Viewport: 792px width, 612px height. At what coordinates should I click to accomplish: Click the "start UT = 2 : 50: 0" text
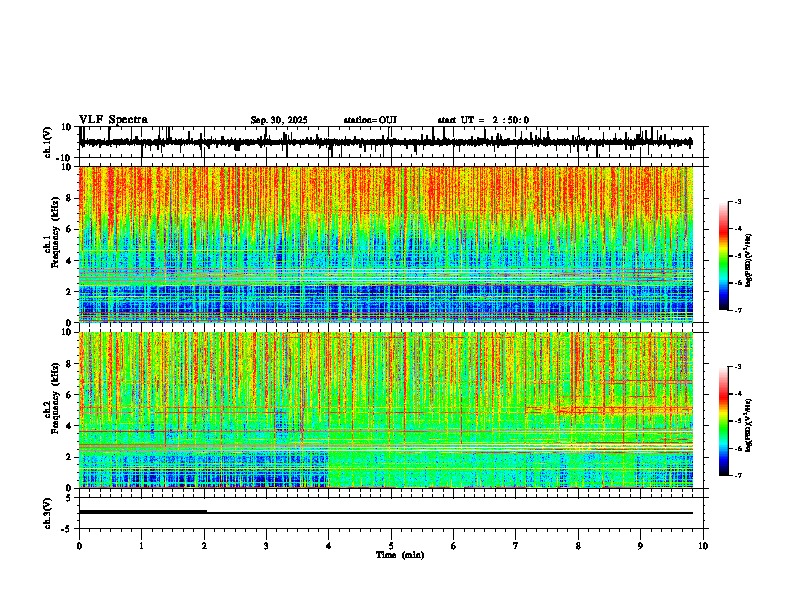pyautogui.click(x=483, y=120)
